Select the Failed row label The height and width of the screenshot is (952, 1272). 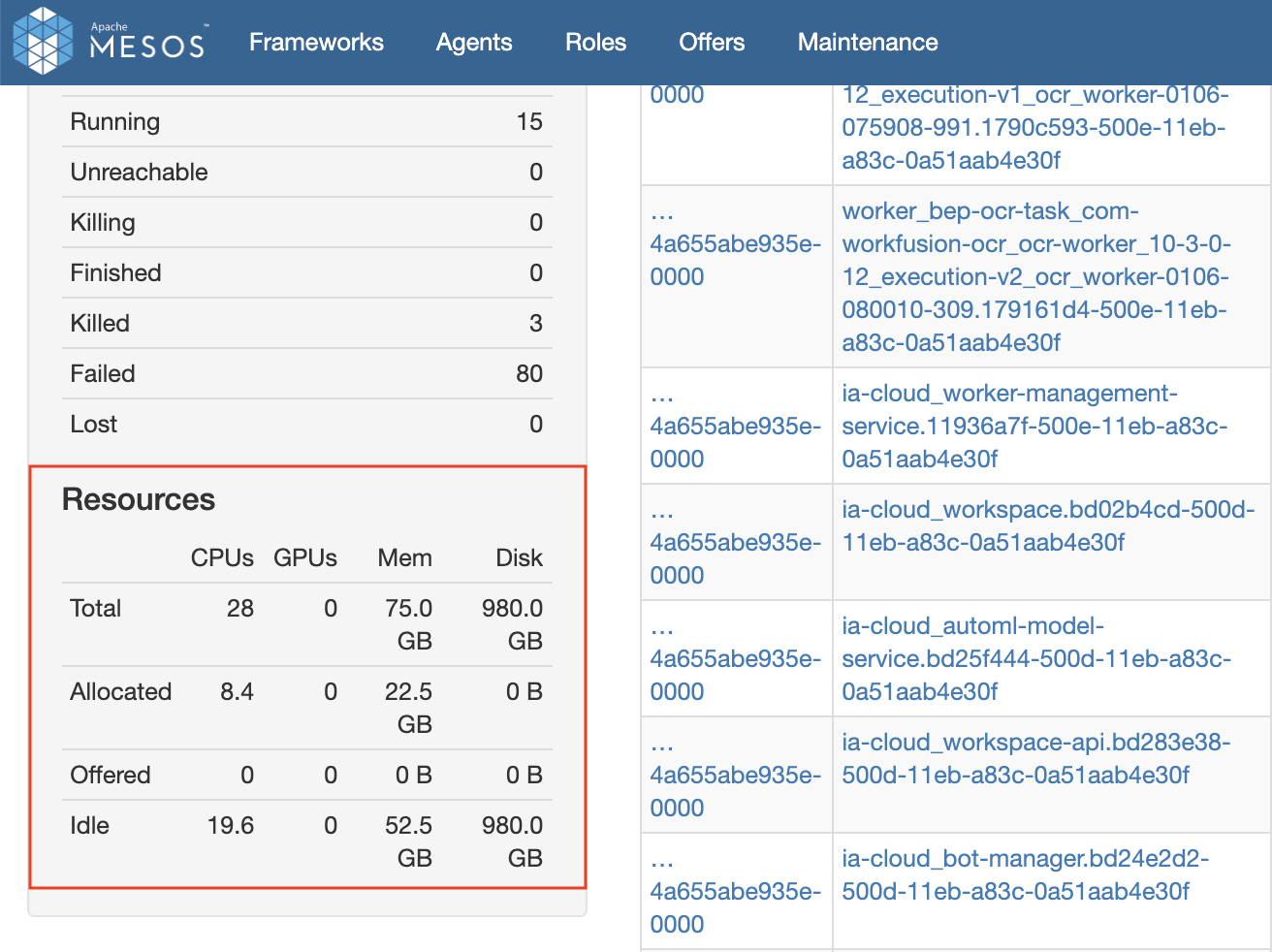coord(103,373)
